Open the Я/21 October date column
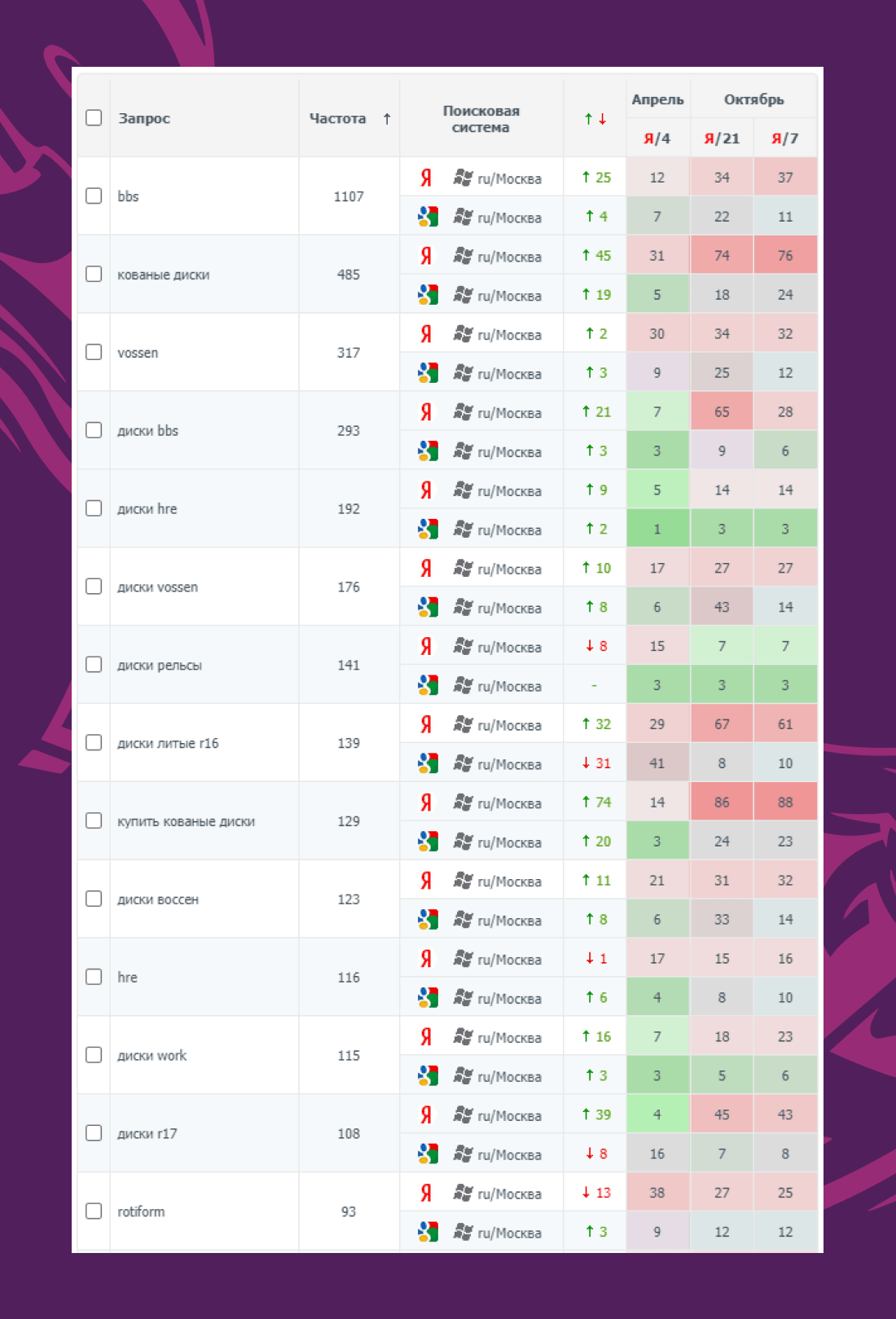The height and width of the screenshot is (1319, 896). (x=722, y=138)
